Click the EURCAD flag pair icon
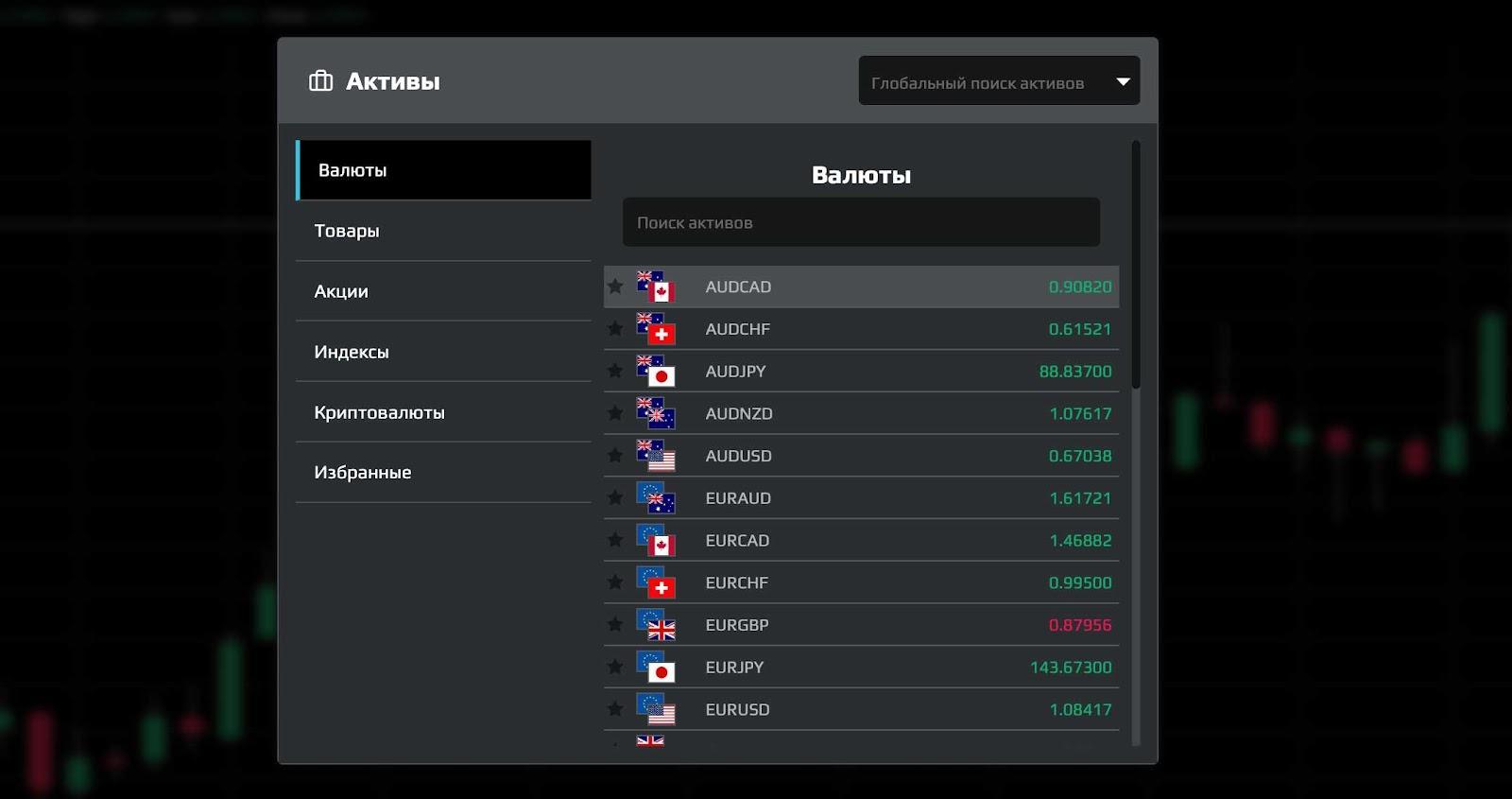This screenshot has height=799, width=1512. (656, 540)
